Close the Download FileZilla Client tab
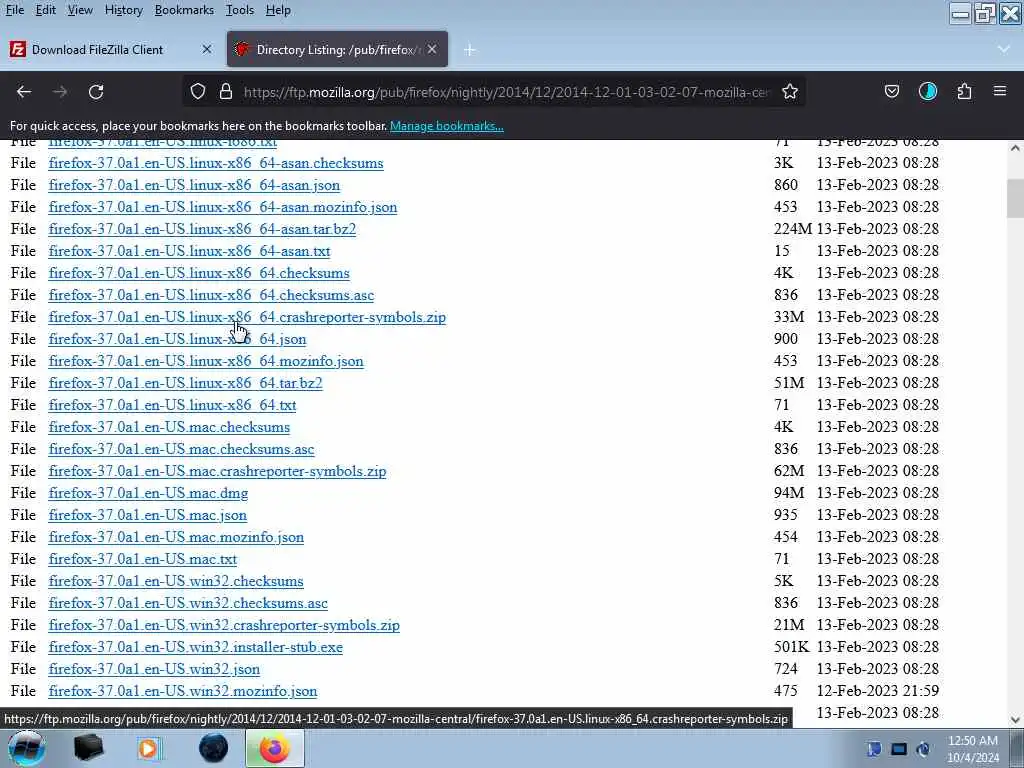The image size is (1024, 768). (206, 50)
